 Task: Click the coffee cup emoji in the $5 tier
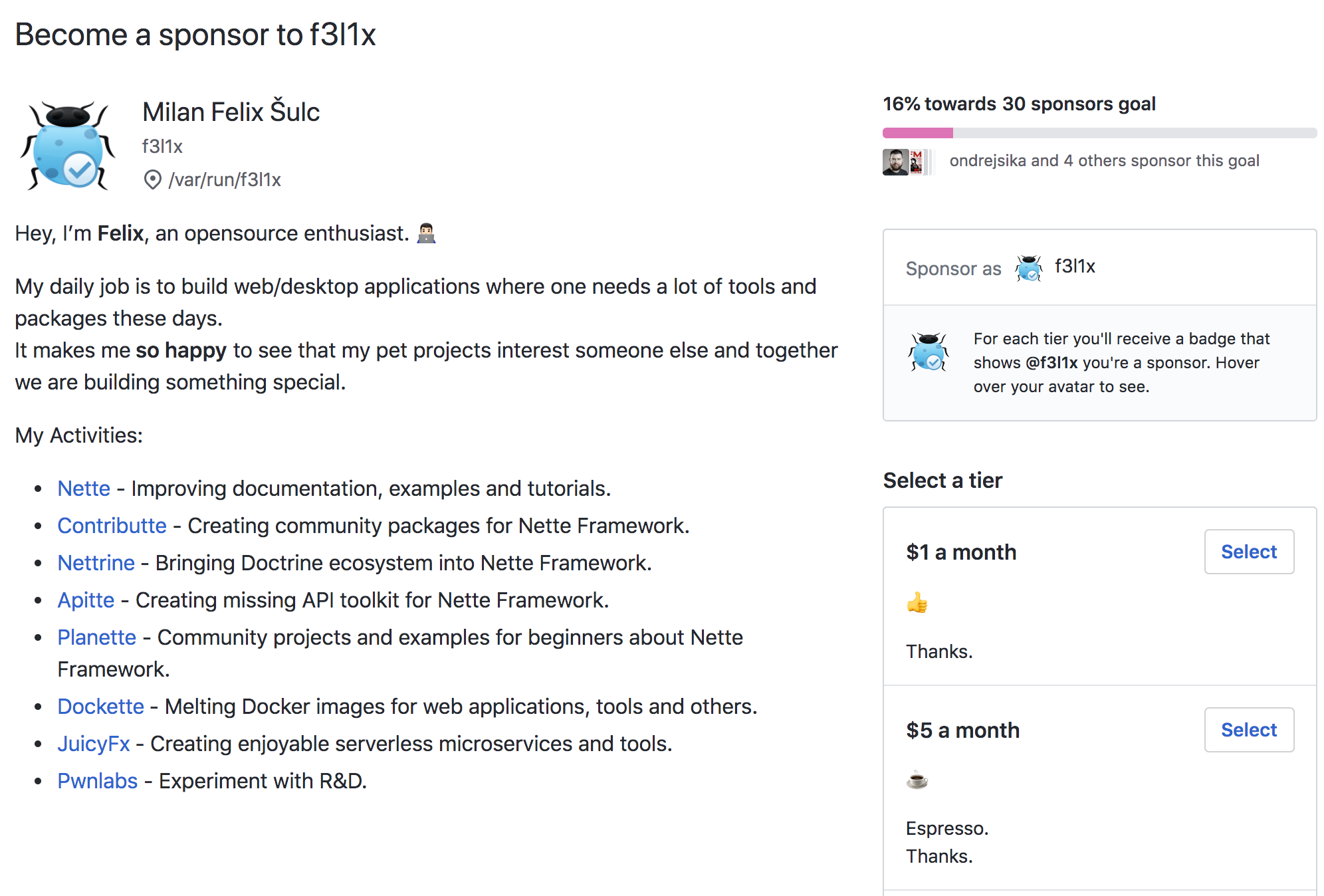click(917, 780)
